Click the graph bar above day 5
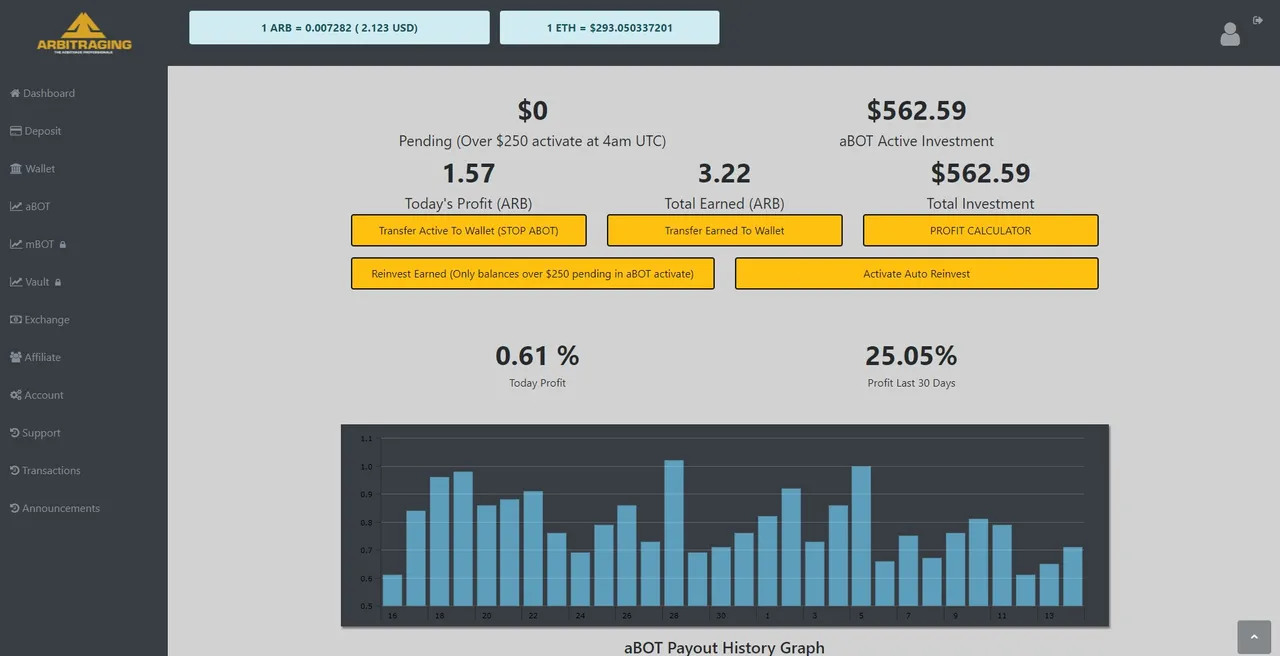The image size is (1280, 656). 861,536
